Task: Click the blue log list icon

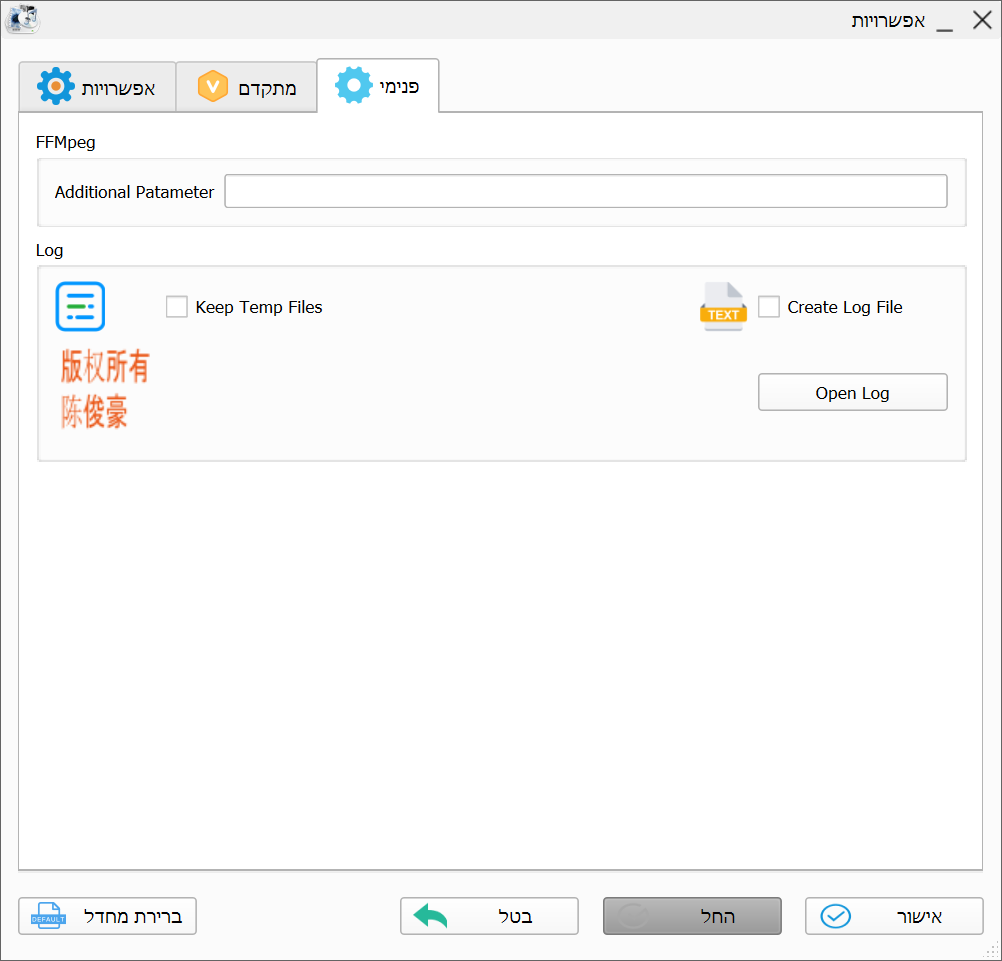Action: point(80,307)
